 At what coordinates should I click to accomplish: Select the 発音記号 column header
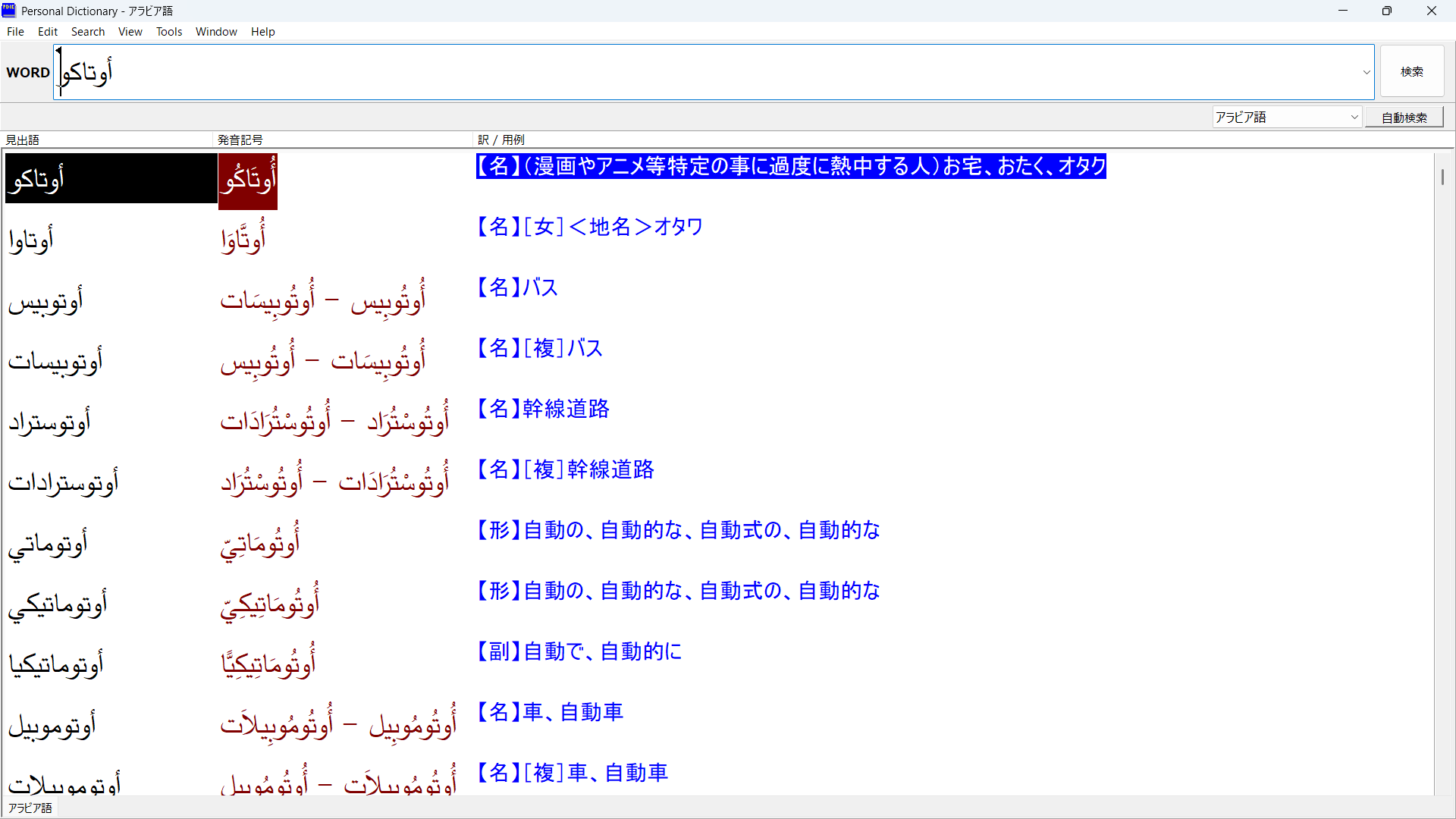coord(240,140)
